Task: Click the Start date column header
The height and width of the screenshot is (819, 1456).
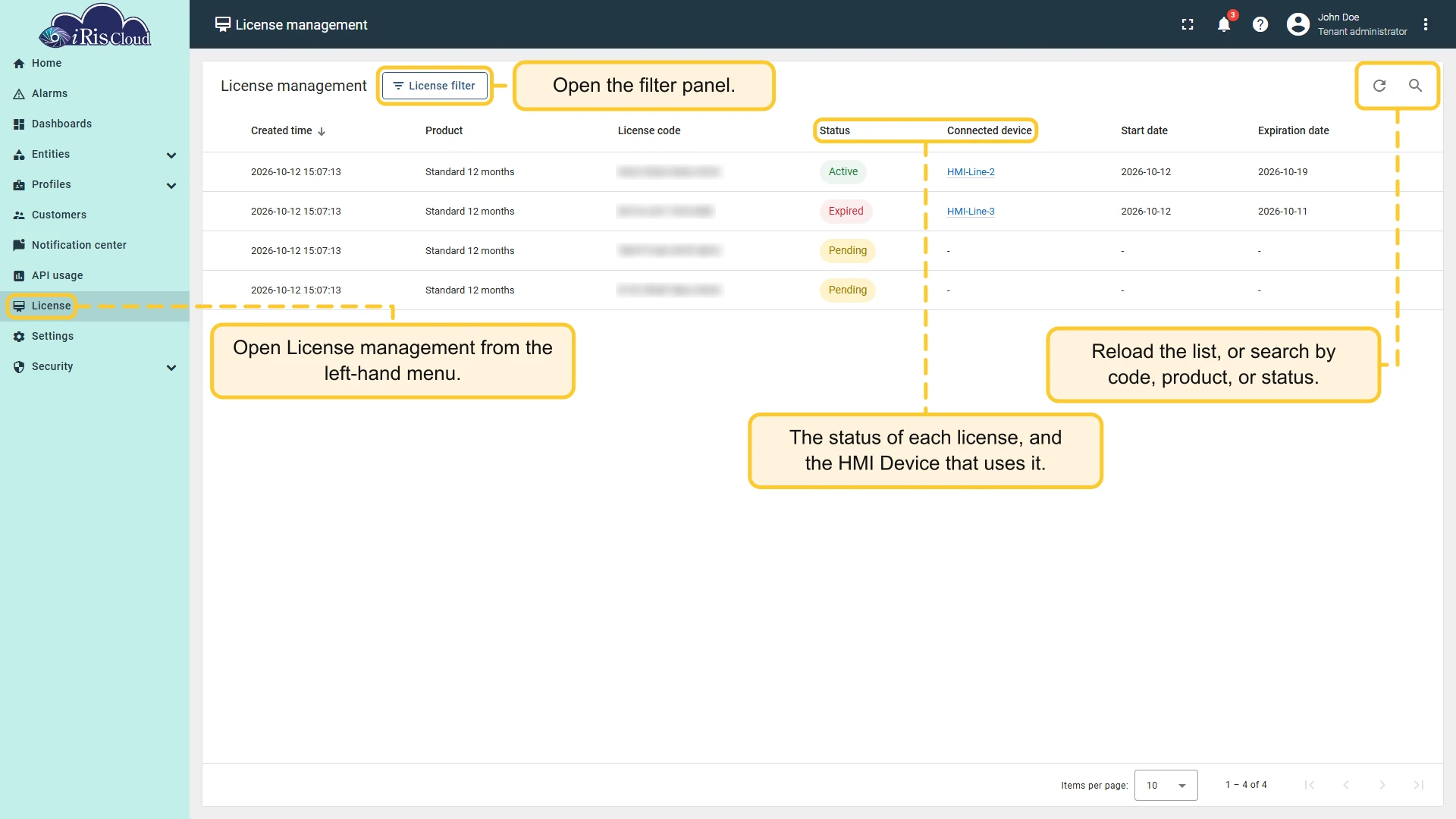Action: (x=1144, y=130)
